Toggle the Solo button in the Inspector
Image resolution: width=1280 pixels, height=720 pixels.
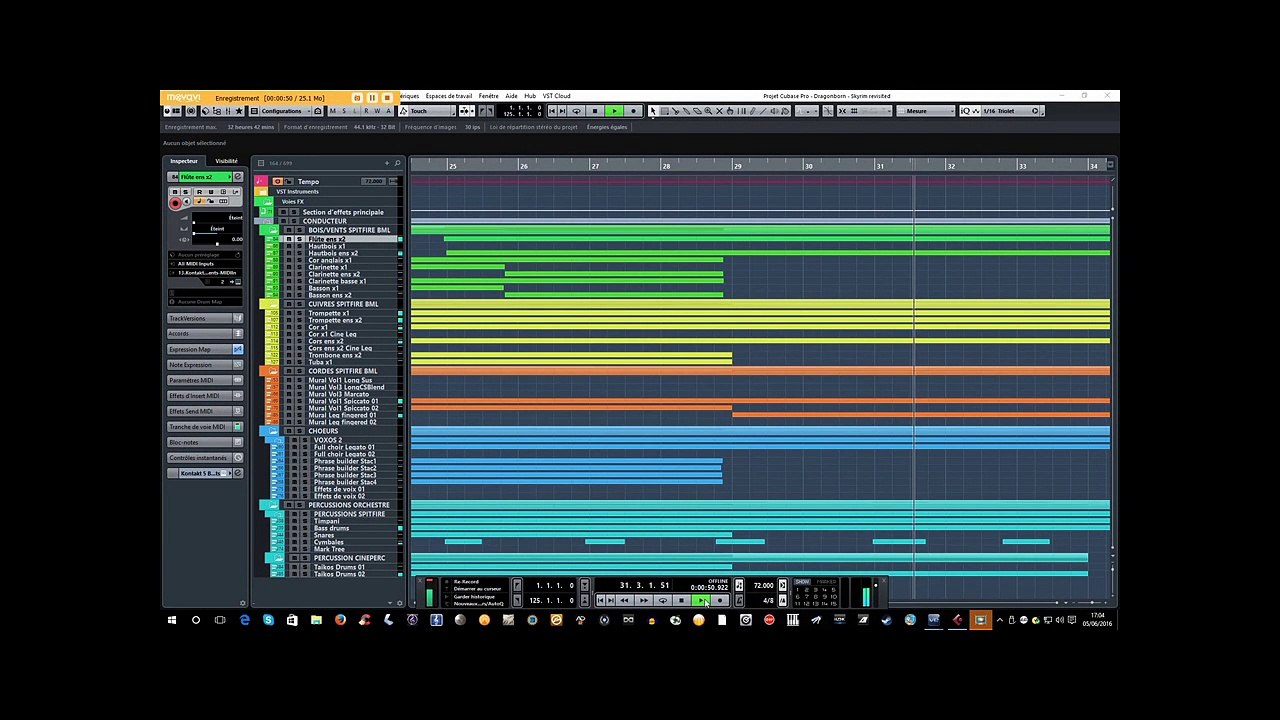[185, 191]
